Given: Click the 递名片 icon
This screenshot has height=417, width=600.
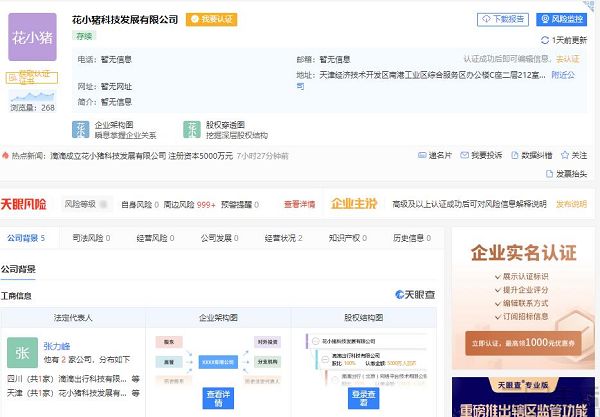Looking at the screenshot, I should pos(422,155).
